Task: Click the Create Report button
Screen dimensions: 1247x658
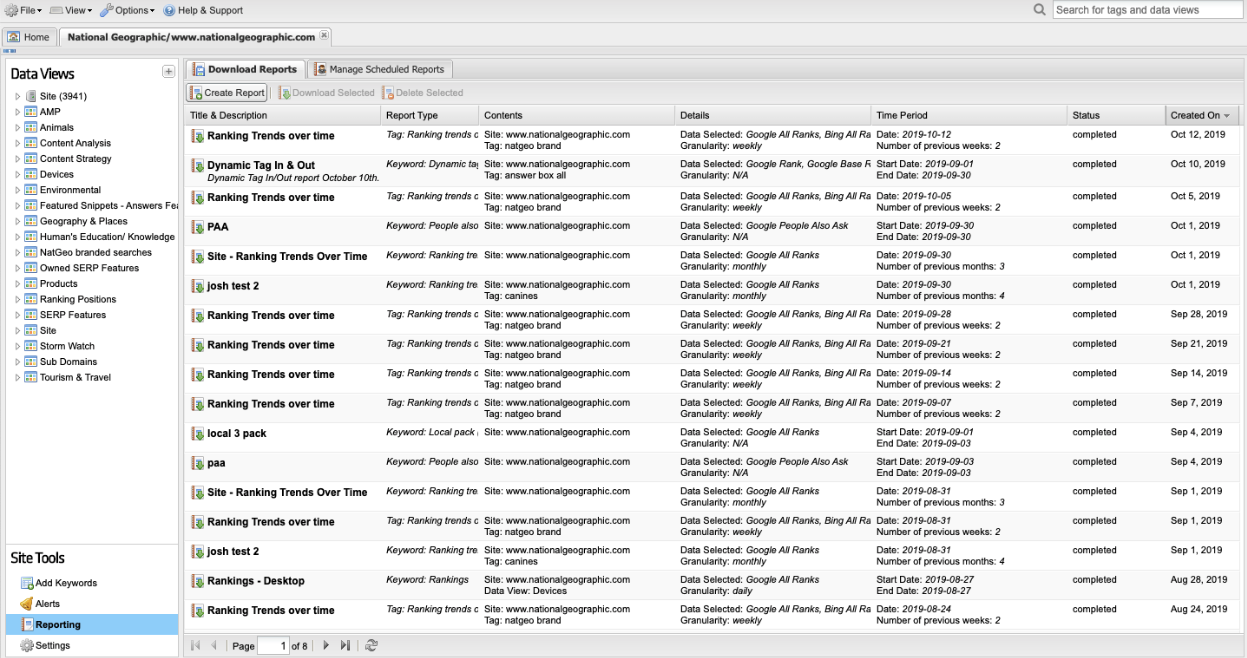Action: (227, 93)
